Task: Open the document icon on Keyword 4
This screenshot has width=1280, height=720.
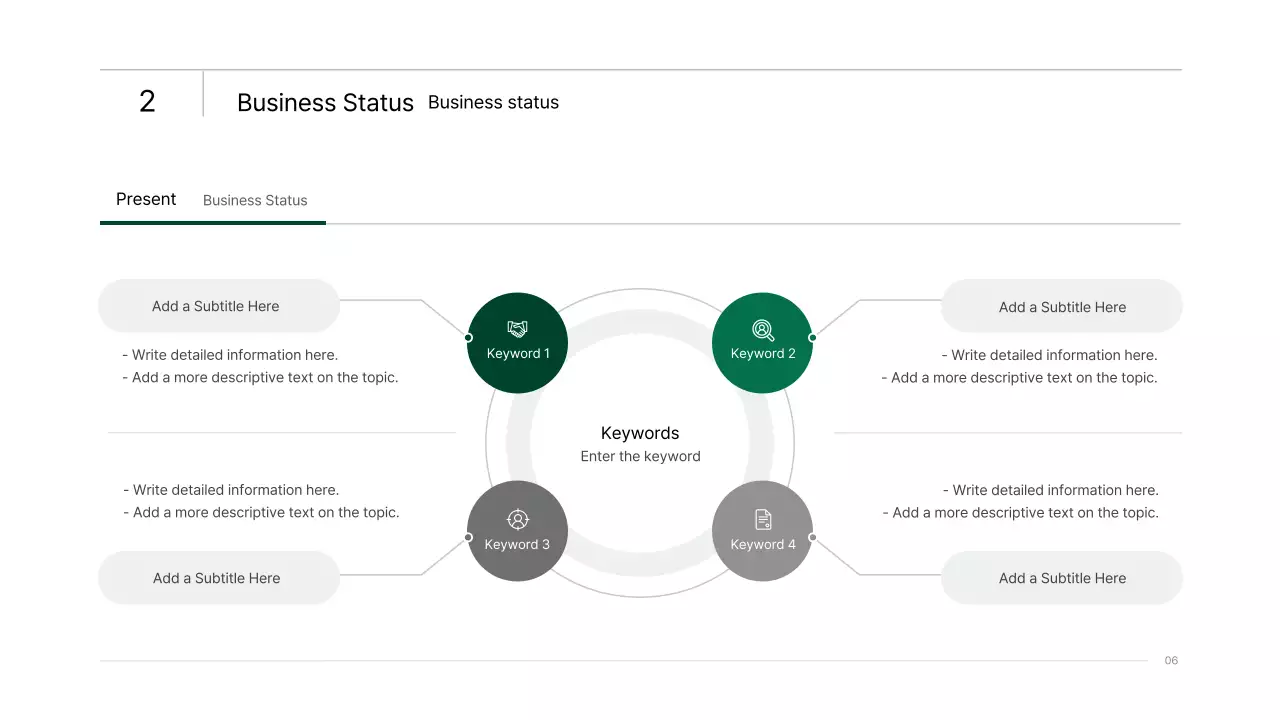Action: click(x=762, y=518)
